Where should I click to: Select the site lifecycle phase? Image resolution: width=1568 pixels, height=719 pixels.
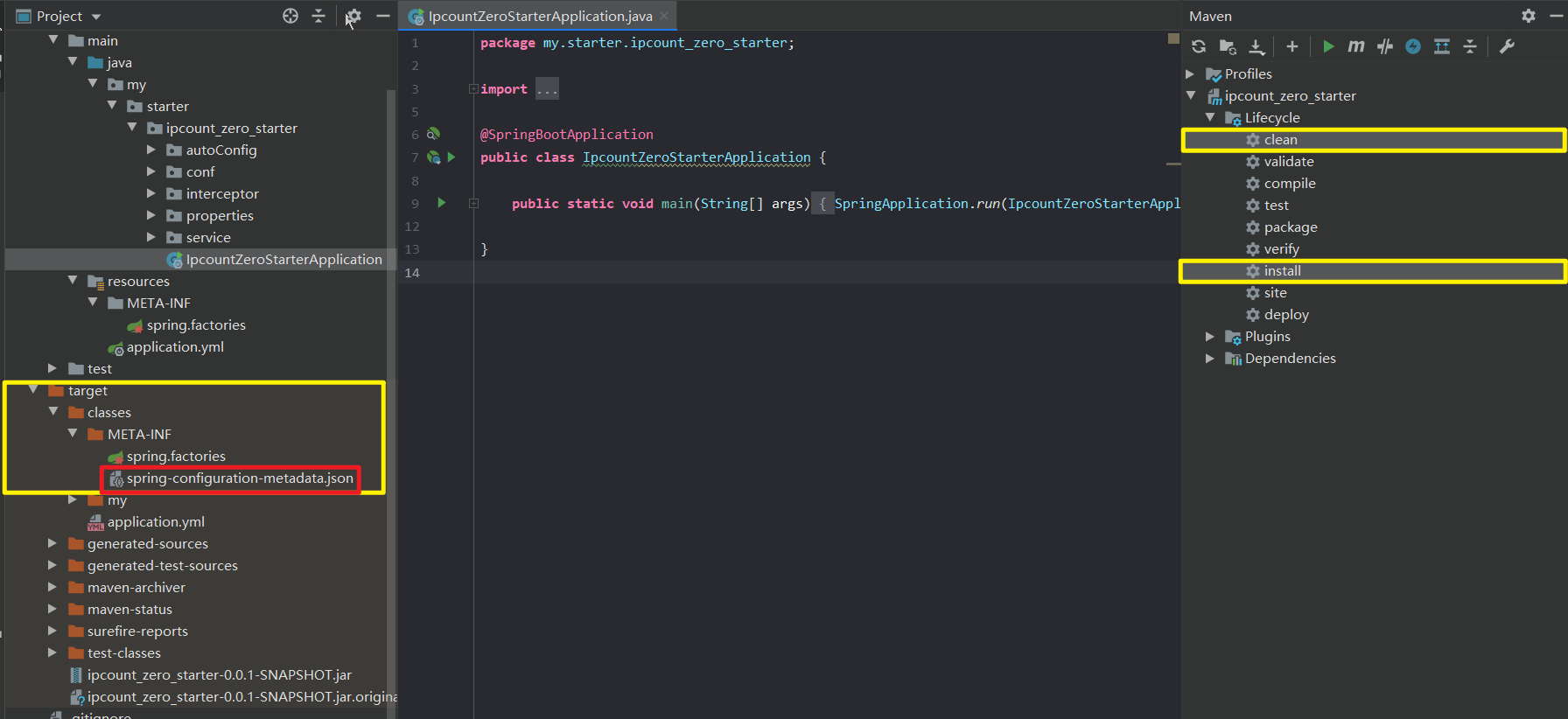[x=1276, y=293]
